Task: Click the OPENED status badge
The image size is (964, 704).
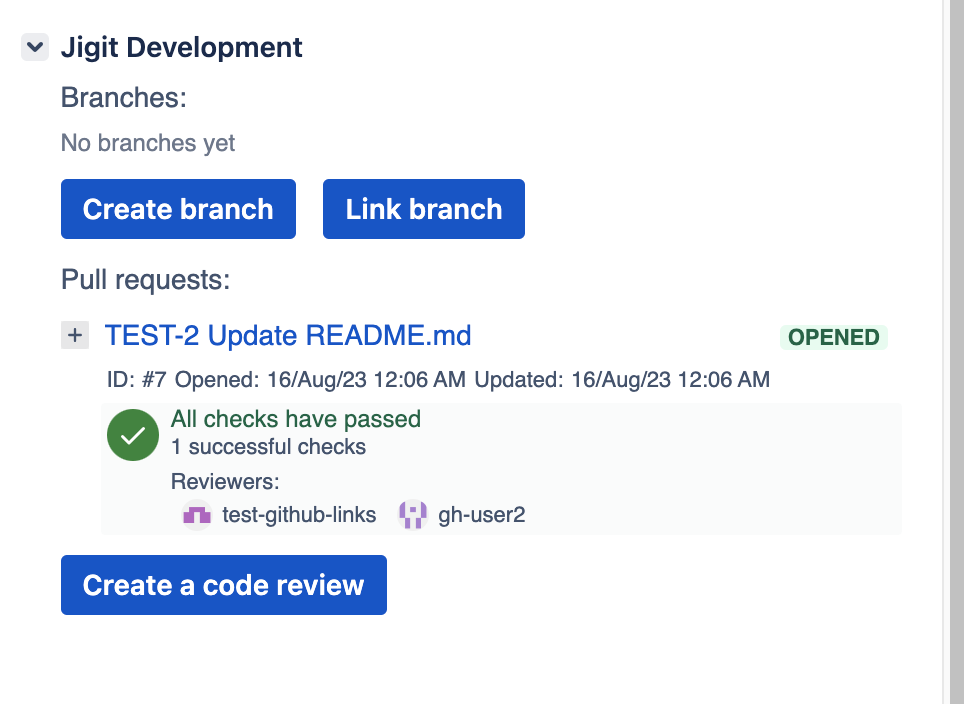Action: (x=833, y=337)
